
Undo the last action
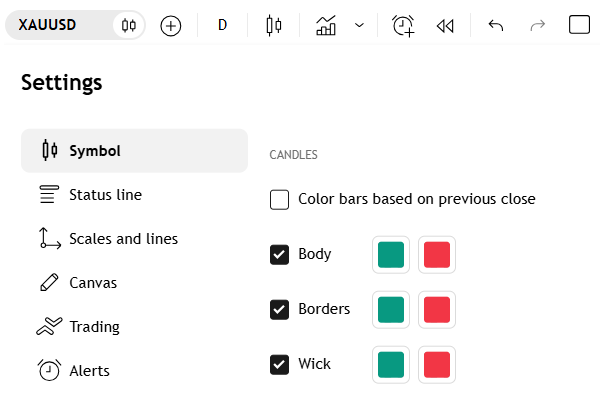[x=496, y=26]
